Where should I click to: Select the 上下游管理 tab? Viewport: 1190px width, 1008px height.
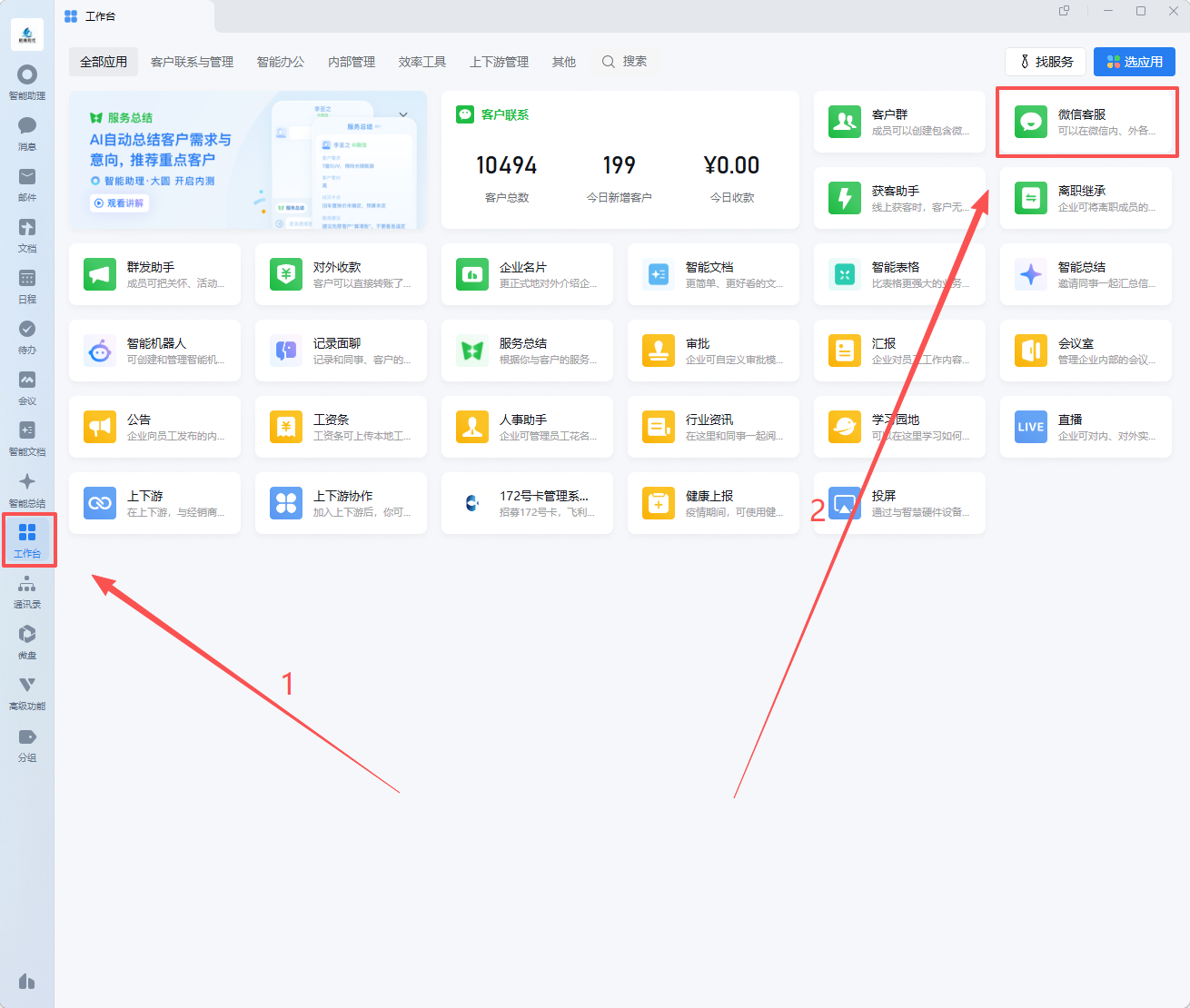click(x=499, y=62)
